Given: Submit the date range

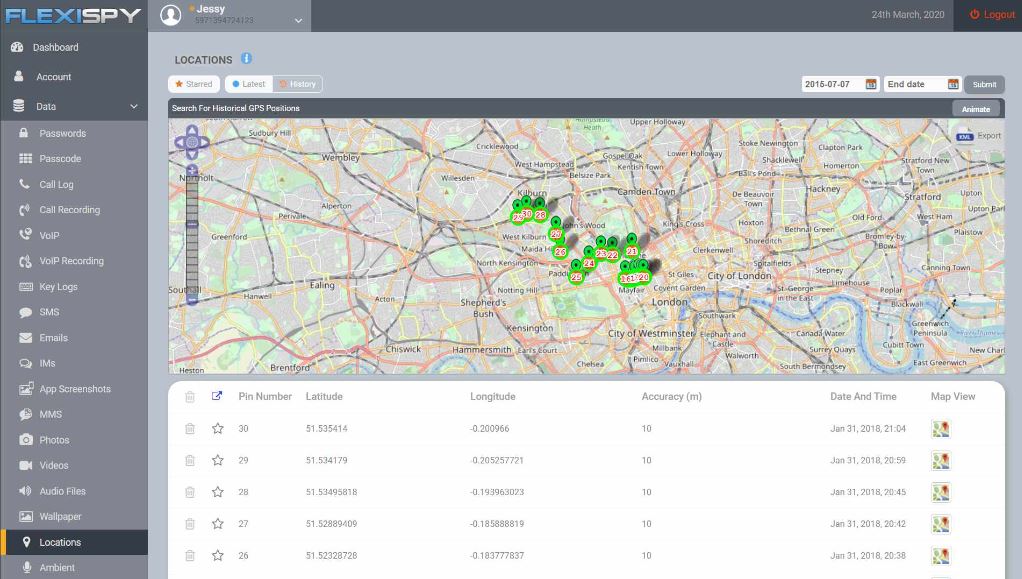Looking at the screenshot, I should tap(984, 84).
